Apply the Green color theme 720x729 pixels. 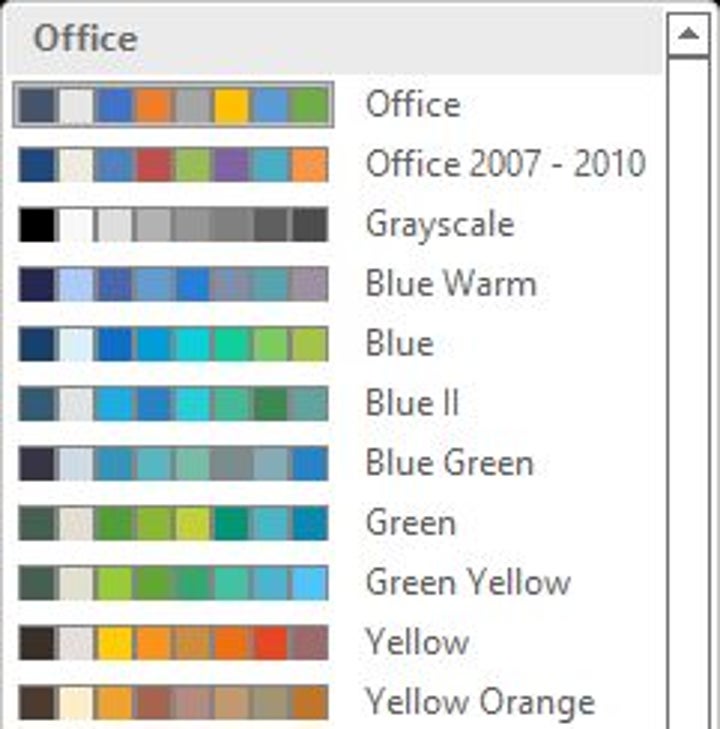click(410, 522)
